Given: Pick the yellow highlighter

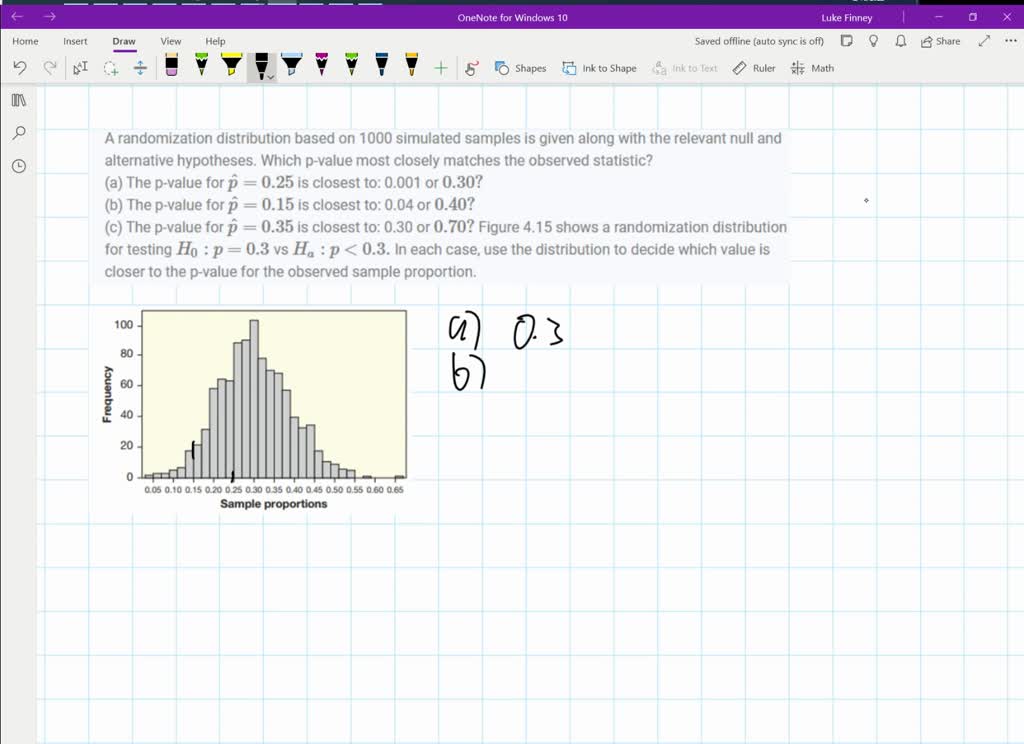Looking at the screenshot, I should coord(231,66).
